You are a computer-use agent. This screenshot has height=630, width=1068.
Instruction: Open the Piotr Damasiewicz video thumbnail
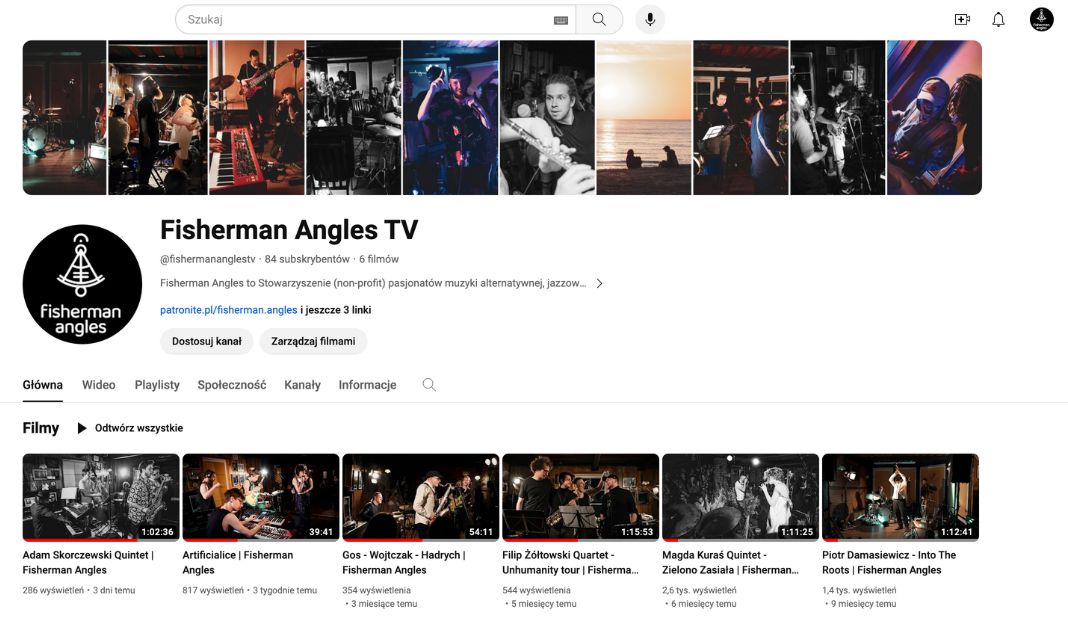click(x=900, y=497)
